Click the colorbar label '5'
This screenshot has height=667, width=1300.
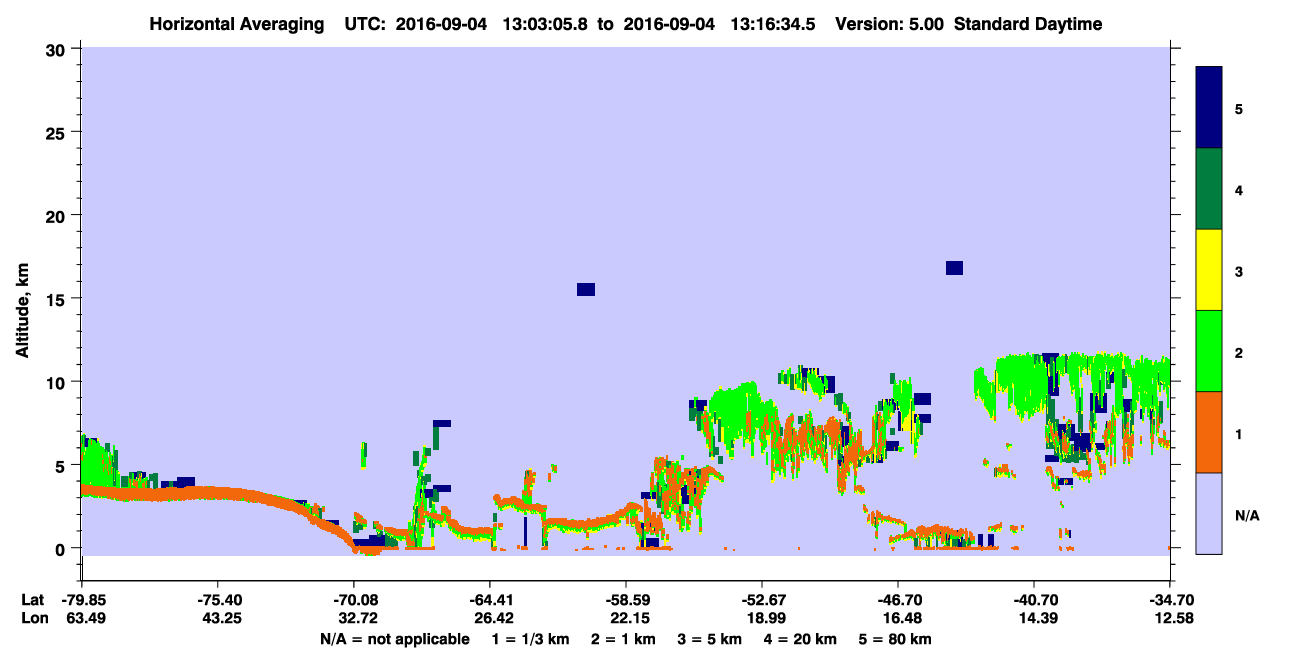[x=1239, y=109]
